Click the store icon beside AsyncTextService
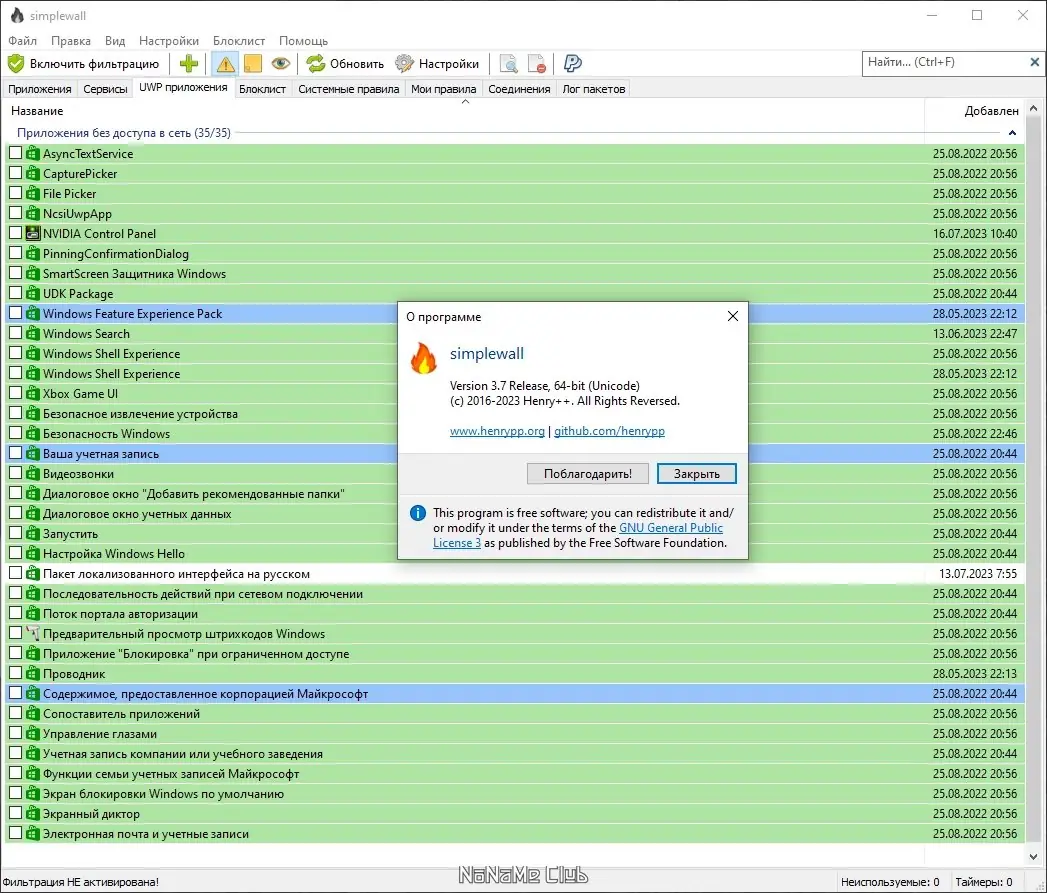1047x893 pixels. coord(33,154)
